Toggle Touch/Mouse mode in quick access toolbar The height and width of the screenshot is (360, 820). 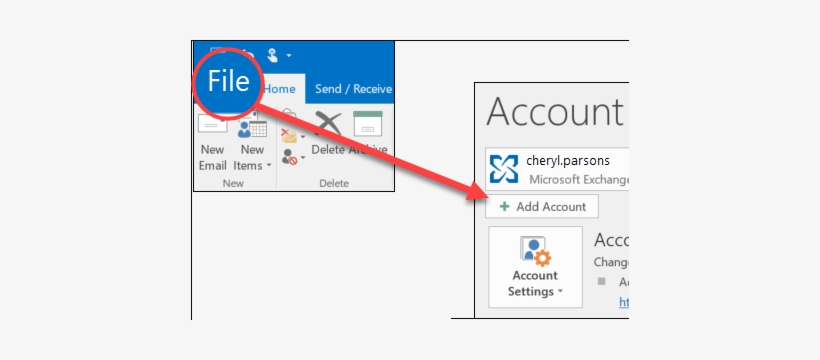pos(272,54)
